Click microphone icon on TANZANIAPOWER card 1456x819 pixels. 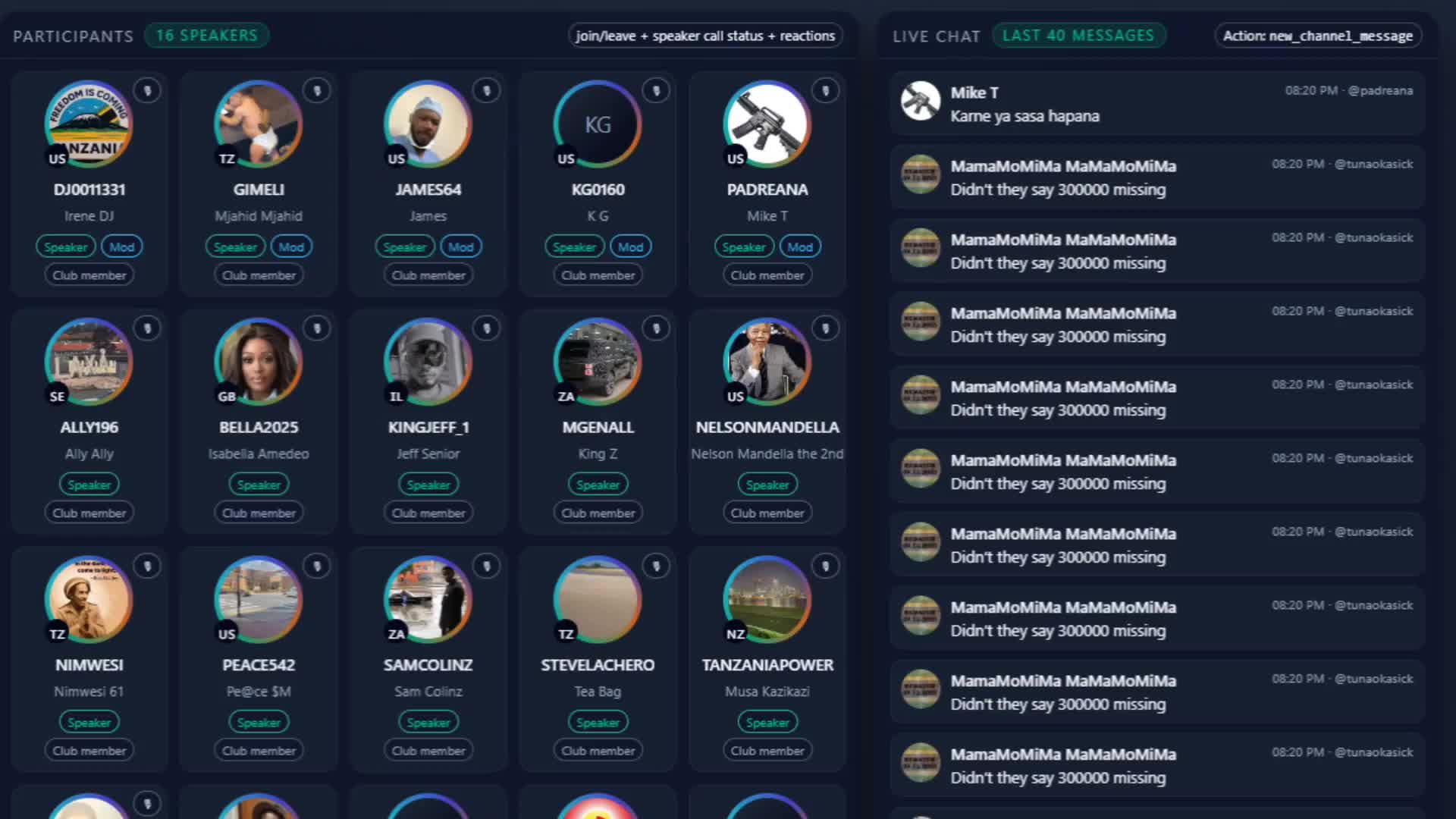point(825,566)
